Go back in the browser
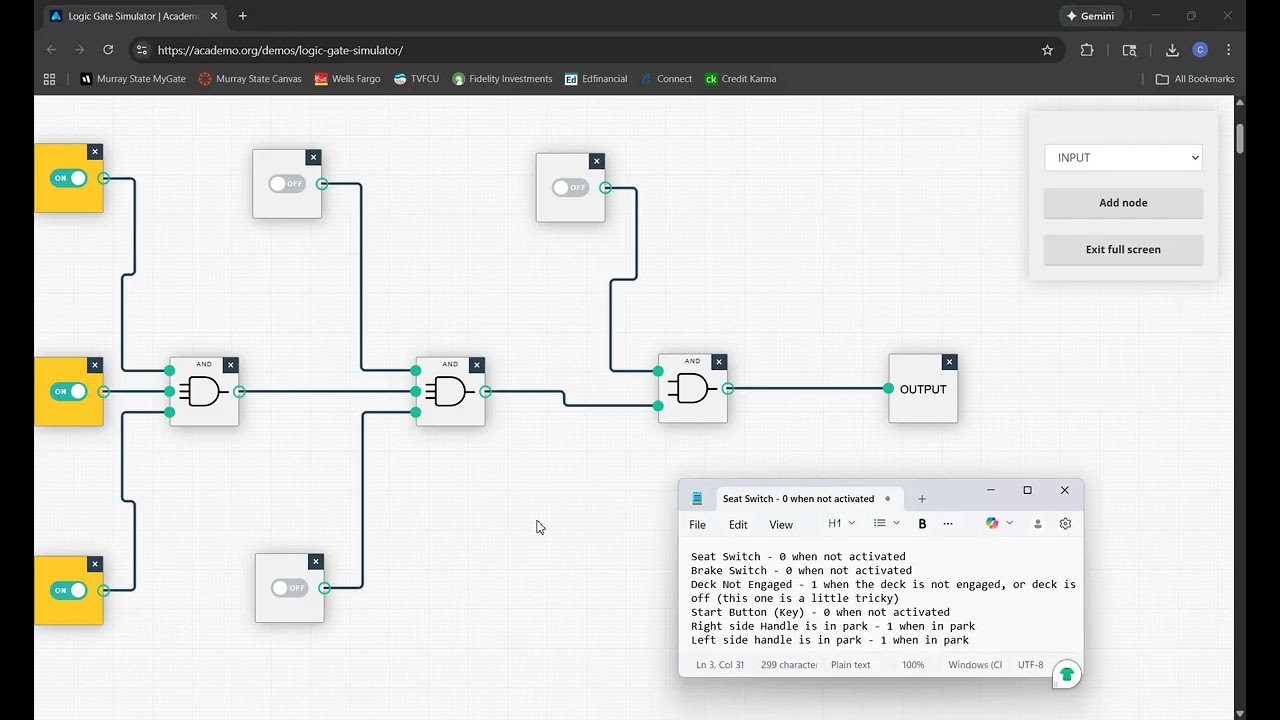1280x720 pixels. click(x=52, y=50)
